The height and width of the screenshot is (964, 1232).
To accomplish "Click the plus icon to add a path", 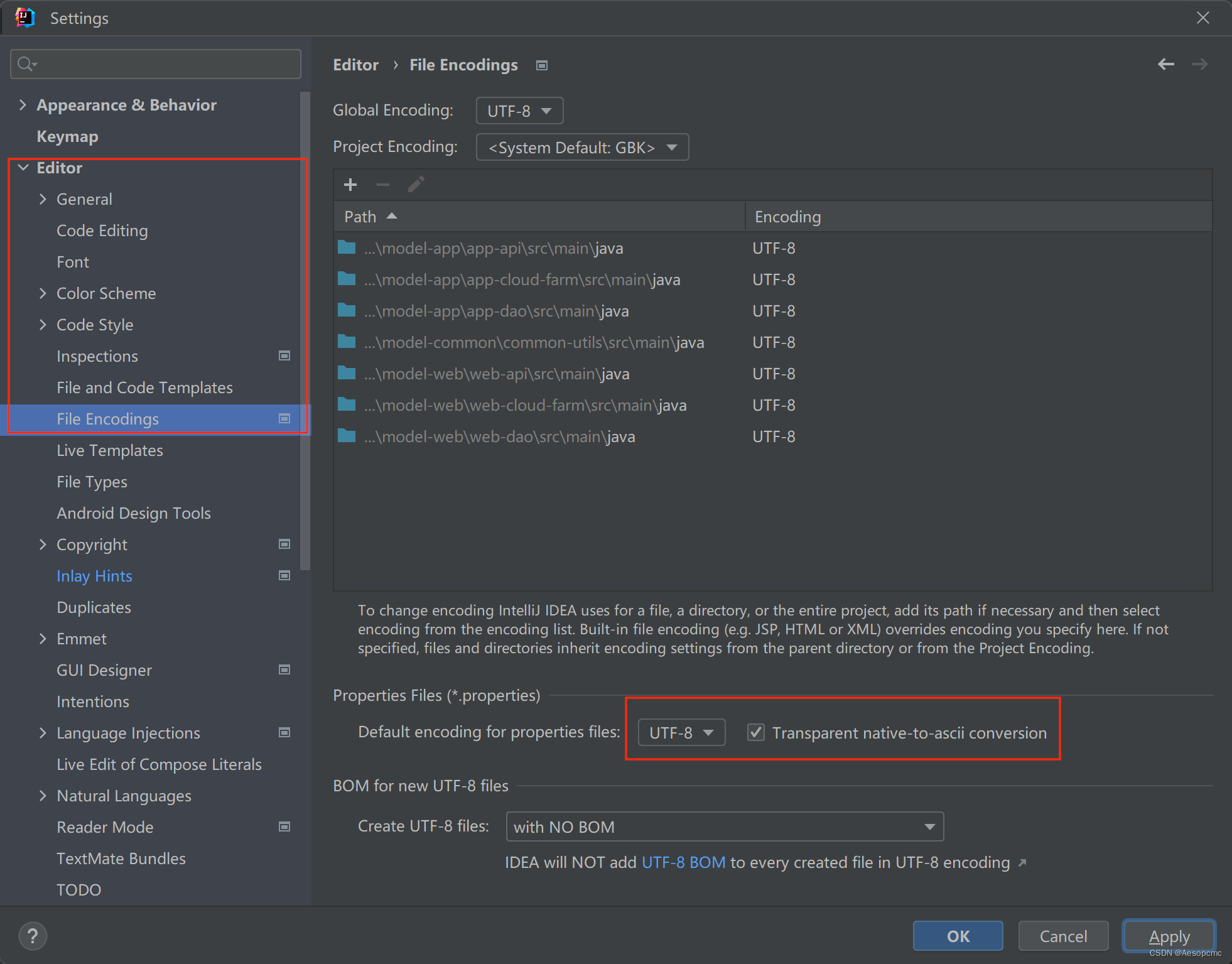I will 350,185.
